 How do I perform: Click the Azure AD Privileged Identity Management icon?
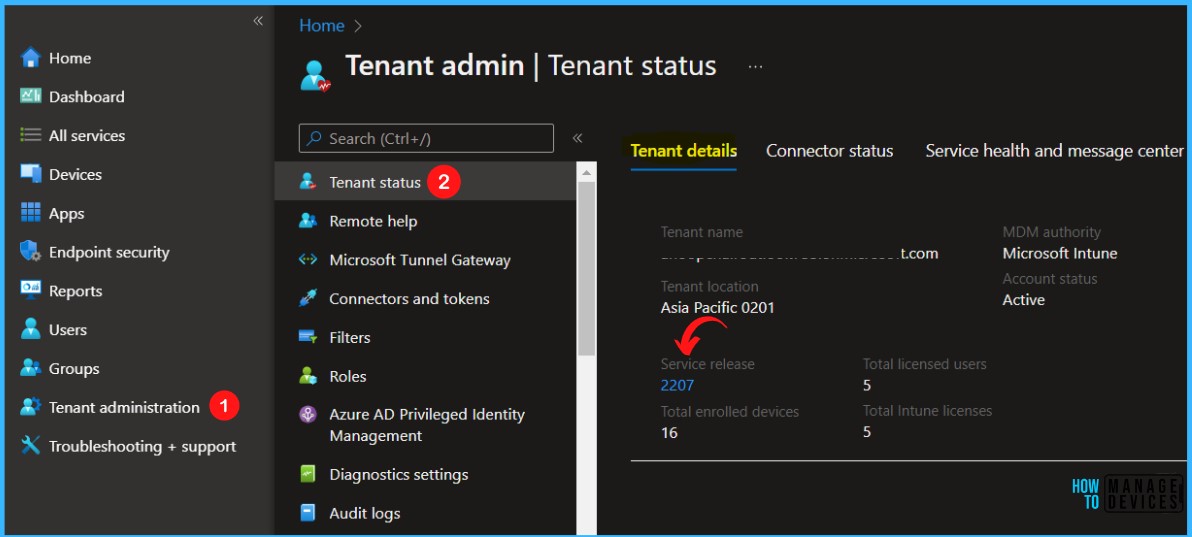308,415
